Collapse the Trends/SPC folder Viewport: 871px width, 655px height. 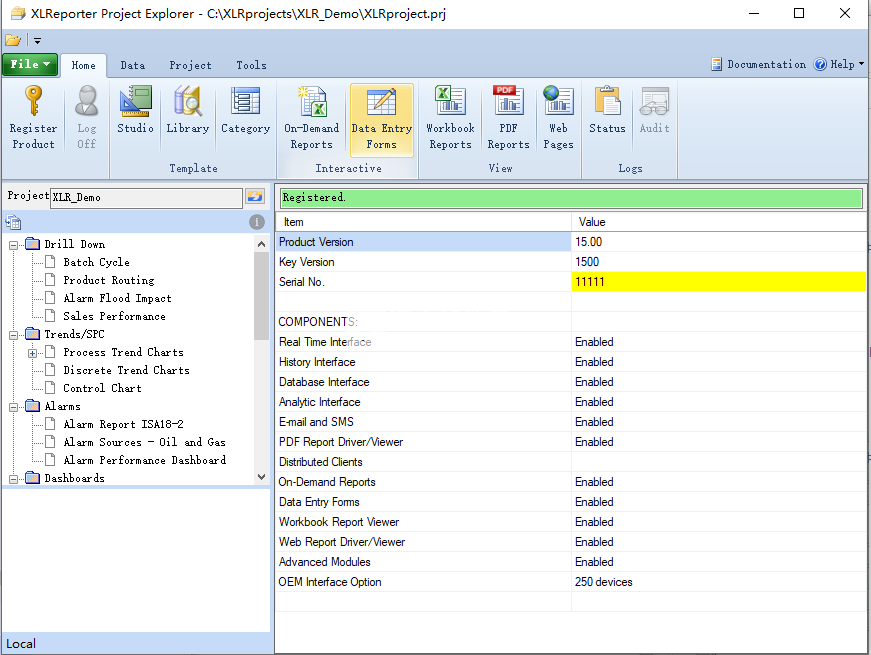[x=13, y=335]
